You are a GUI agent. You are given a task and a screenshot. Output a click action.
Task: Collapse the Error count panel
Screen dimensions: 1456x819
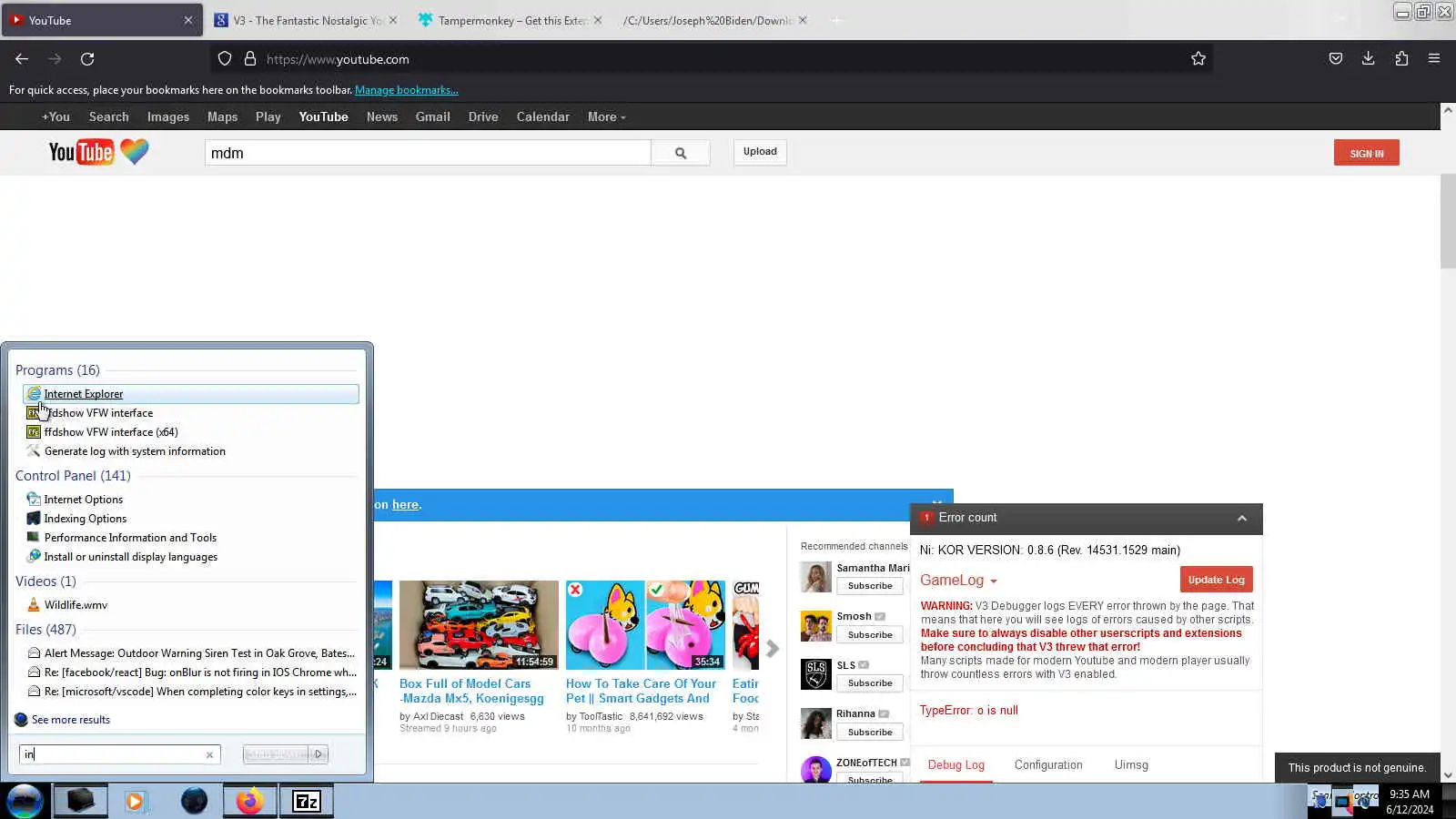1242,518
